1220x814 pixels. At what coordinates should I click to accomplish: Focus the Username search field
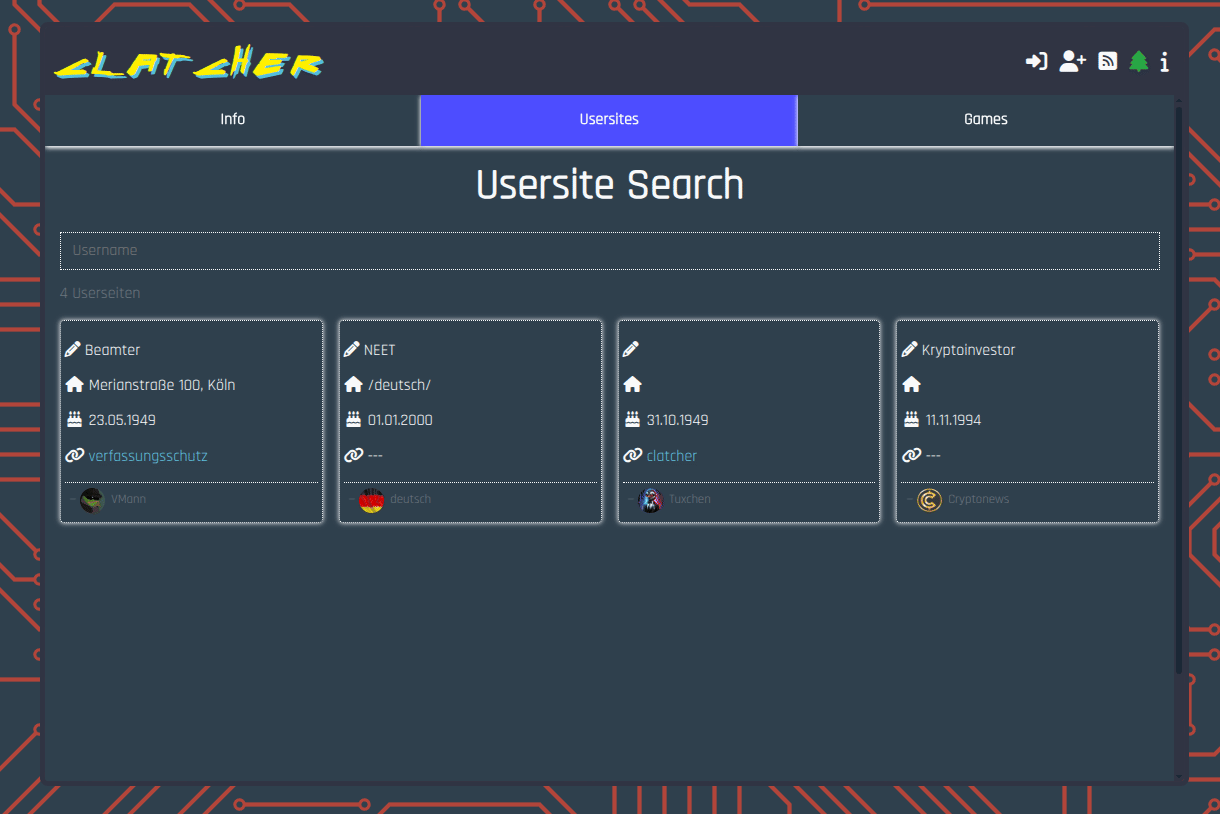[610, 251]
